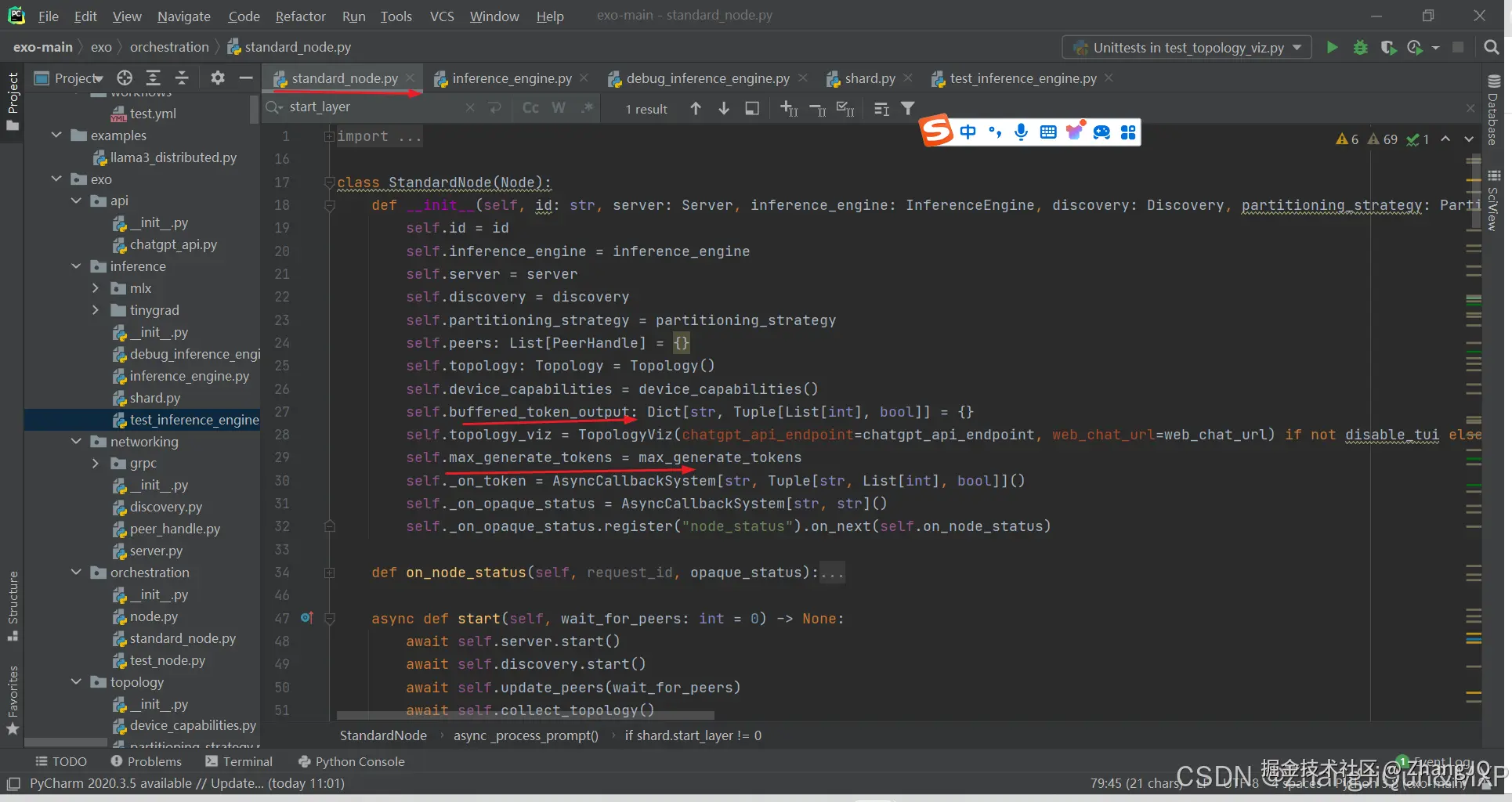Screen dimensions: 1512x802
Task: Toggle Regex option in find bar
Action: [x=586, y=108]
